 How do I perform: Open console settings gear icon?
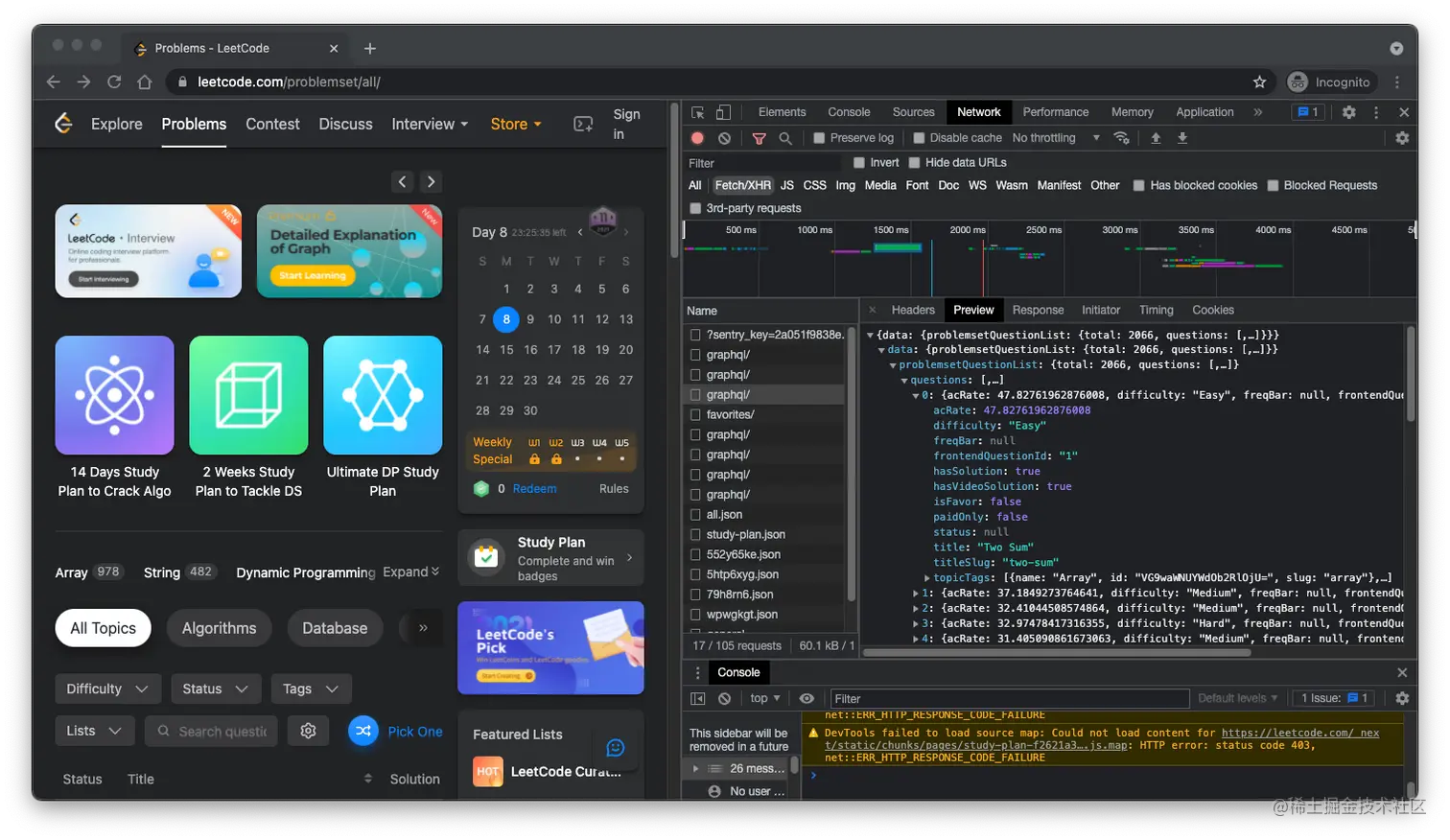click(x=1402, y=698)
